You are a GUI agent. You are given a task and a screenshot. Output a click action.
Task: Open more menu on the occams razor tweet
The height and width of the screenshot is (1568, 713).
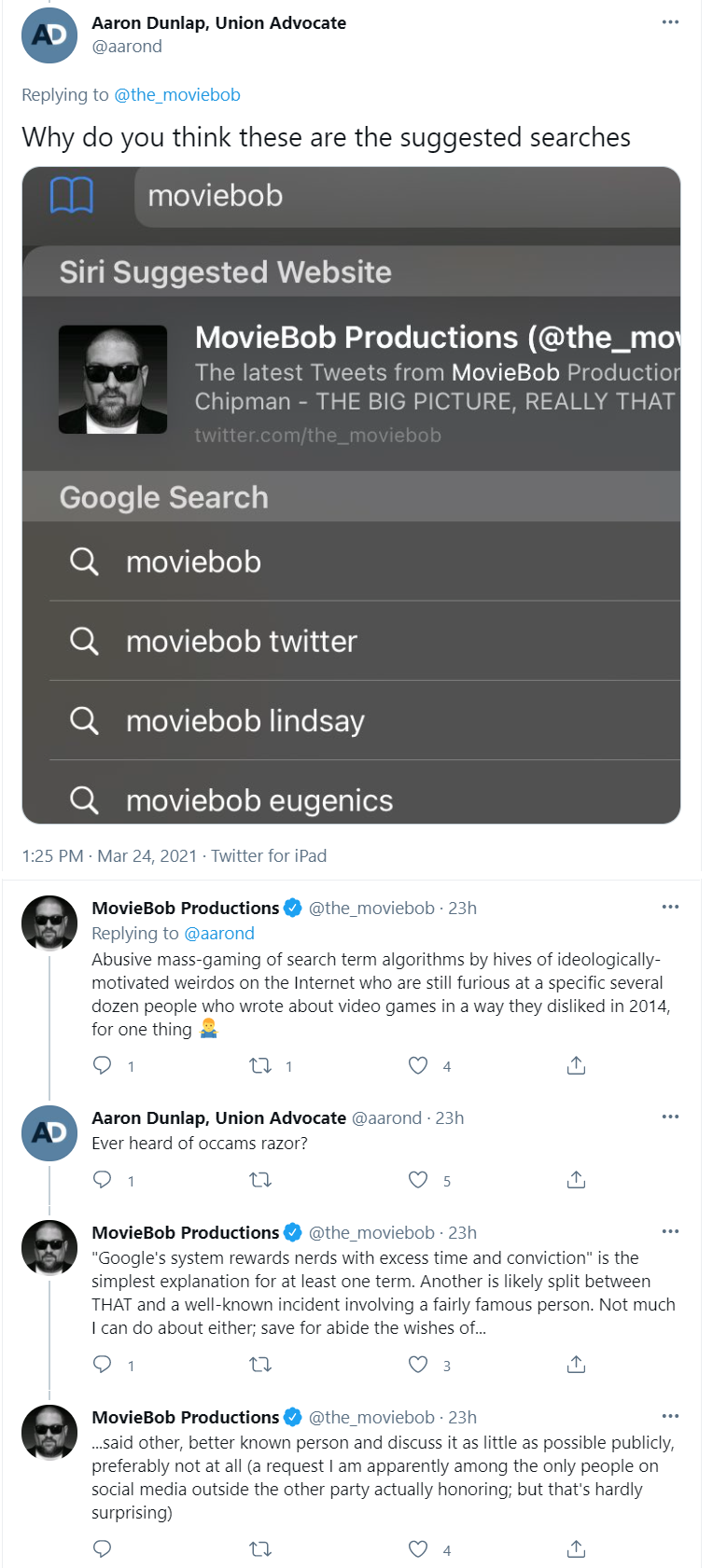tap(670, 1117)
